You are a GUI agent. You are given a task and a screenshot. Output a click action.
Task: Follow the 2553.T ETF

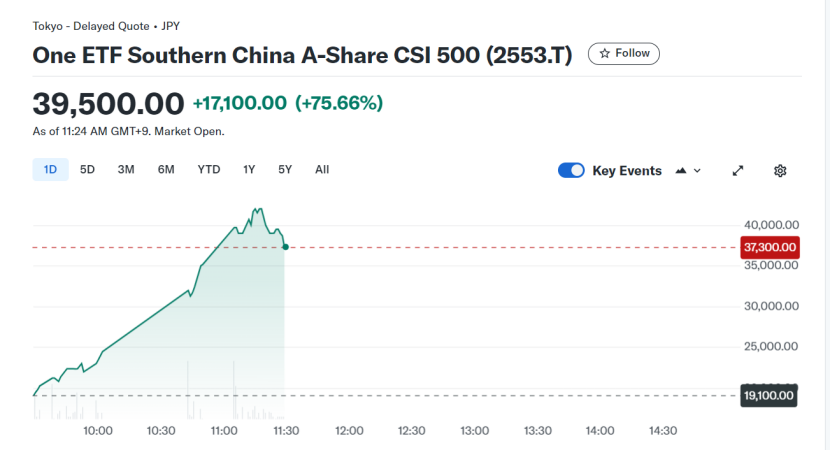pyautogui.click(x=624, y=54)
